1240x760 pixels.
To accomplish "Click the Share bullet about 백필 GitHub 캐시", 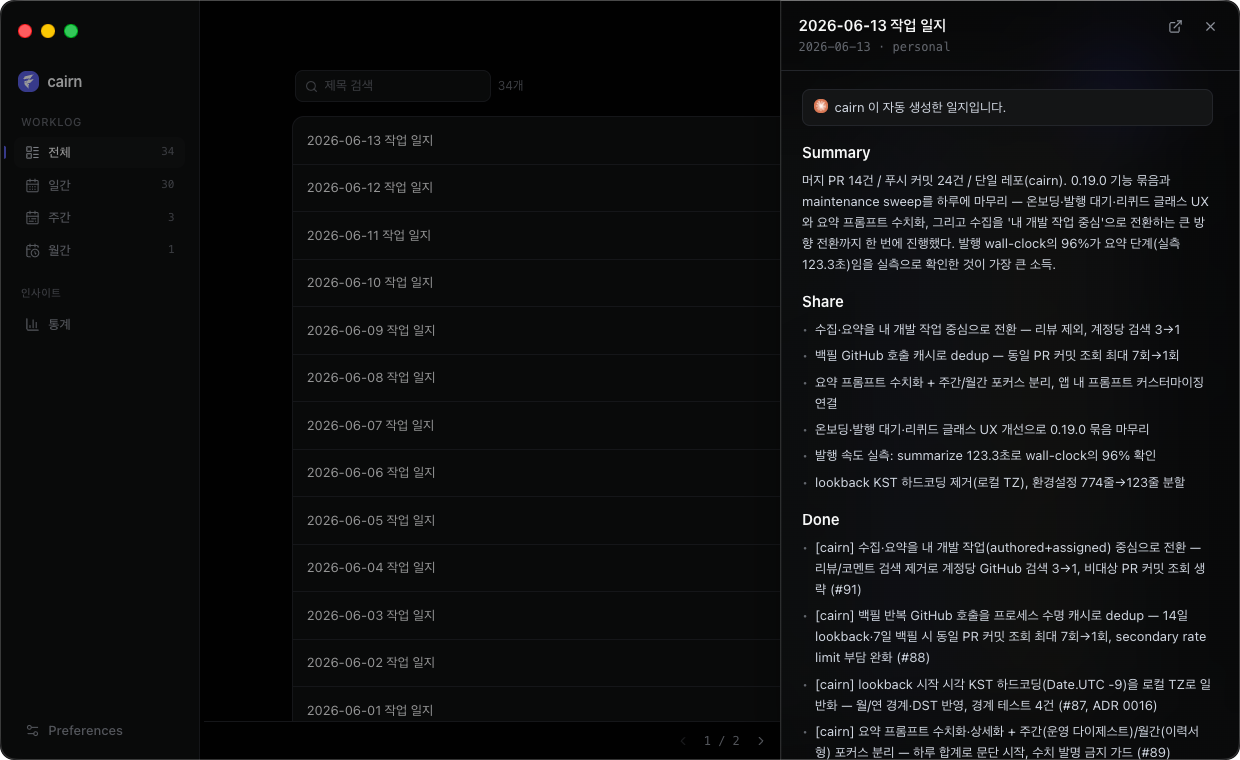I will [995, 355].
